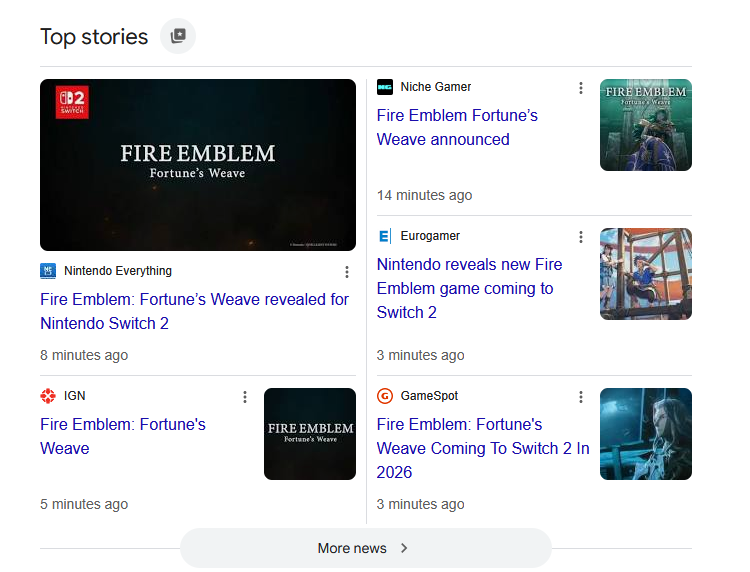Open 'Fire Emblem Fortune's Weave announced' article

point(457,127)
